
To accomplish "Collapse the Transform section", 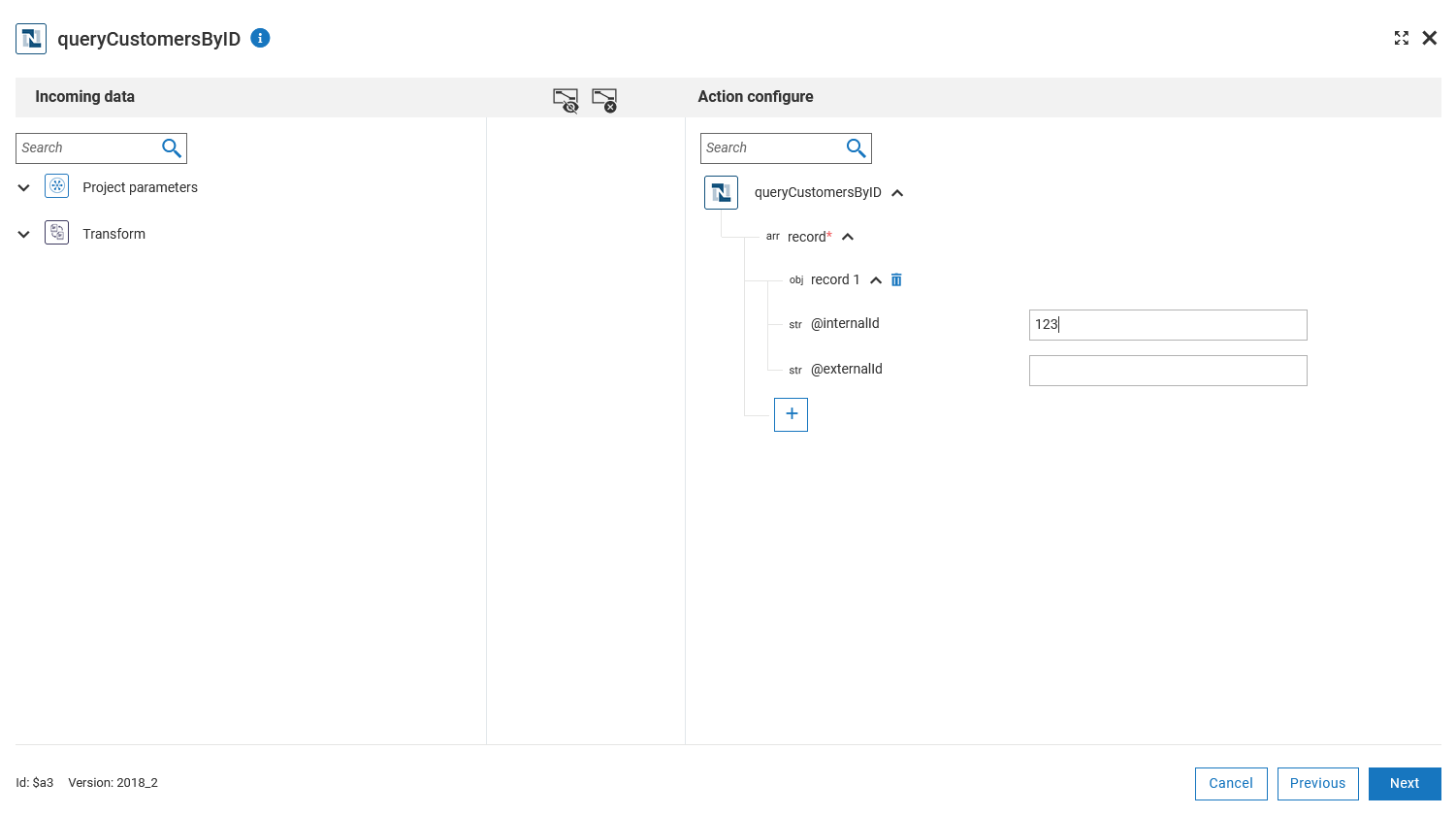I will (x=23, y=232).
